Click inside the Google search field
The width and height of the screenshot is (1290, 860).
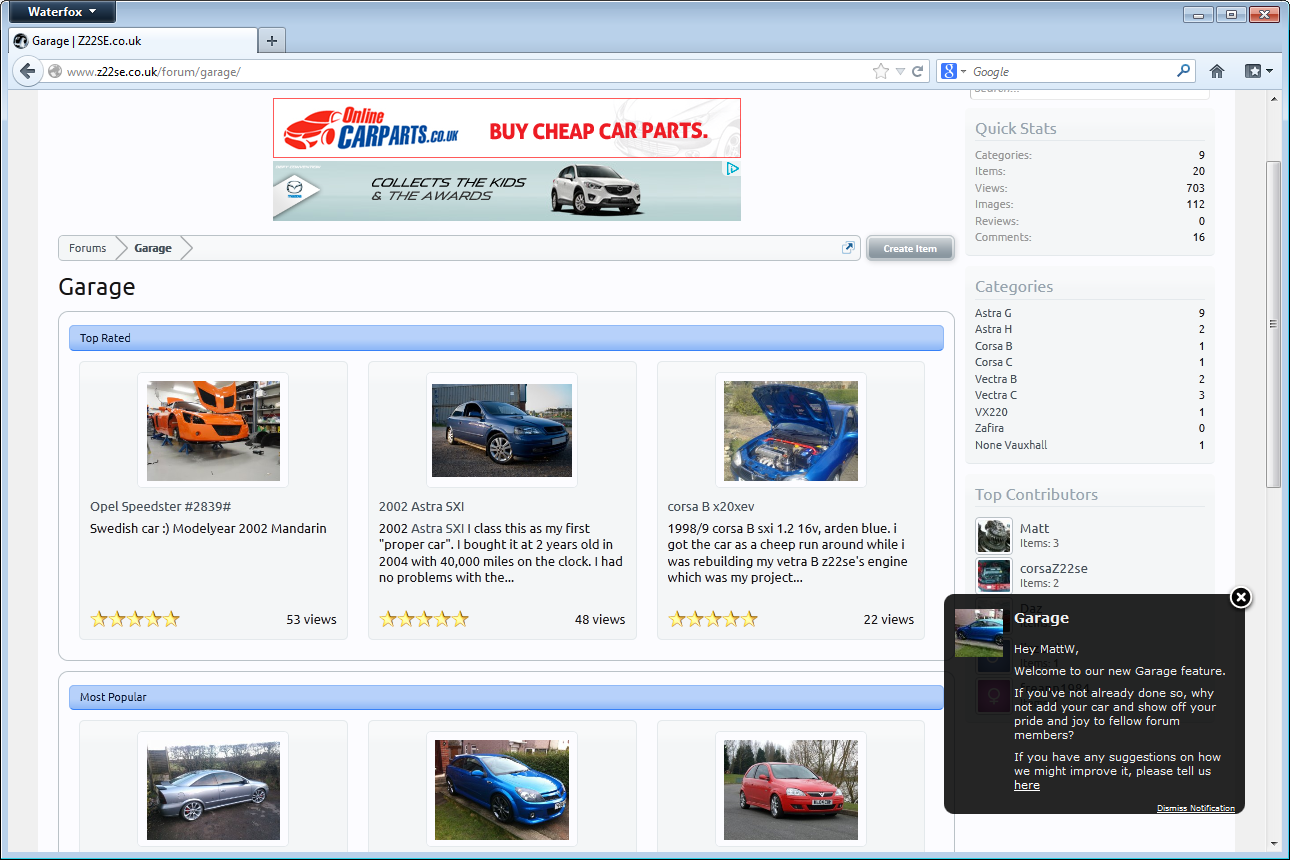(x=1072, y=71)
